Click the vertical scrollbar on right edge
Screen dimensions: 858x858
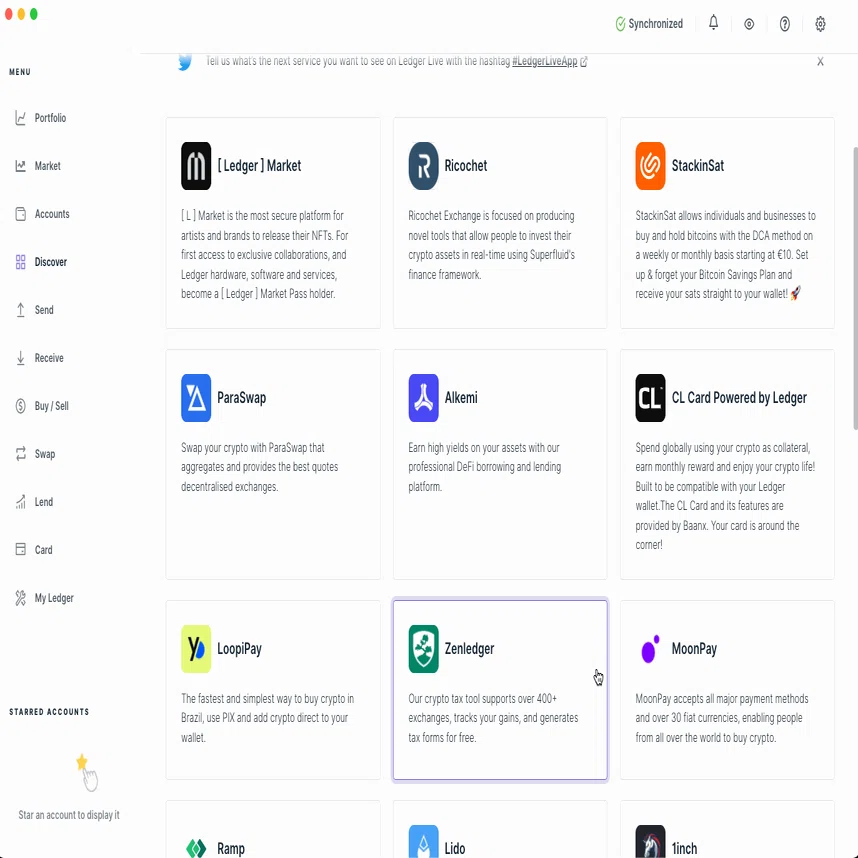point(855,288)
